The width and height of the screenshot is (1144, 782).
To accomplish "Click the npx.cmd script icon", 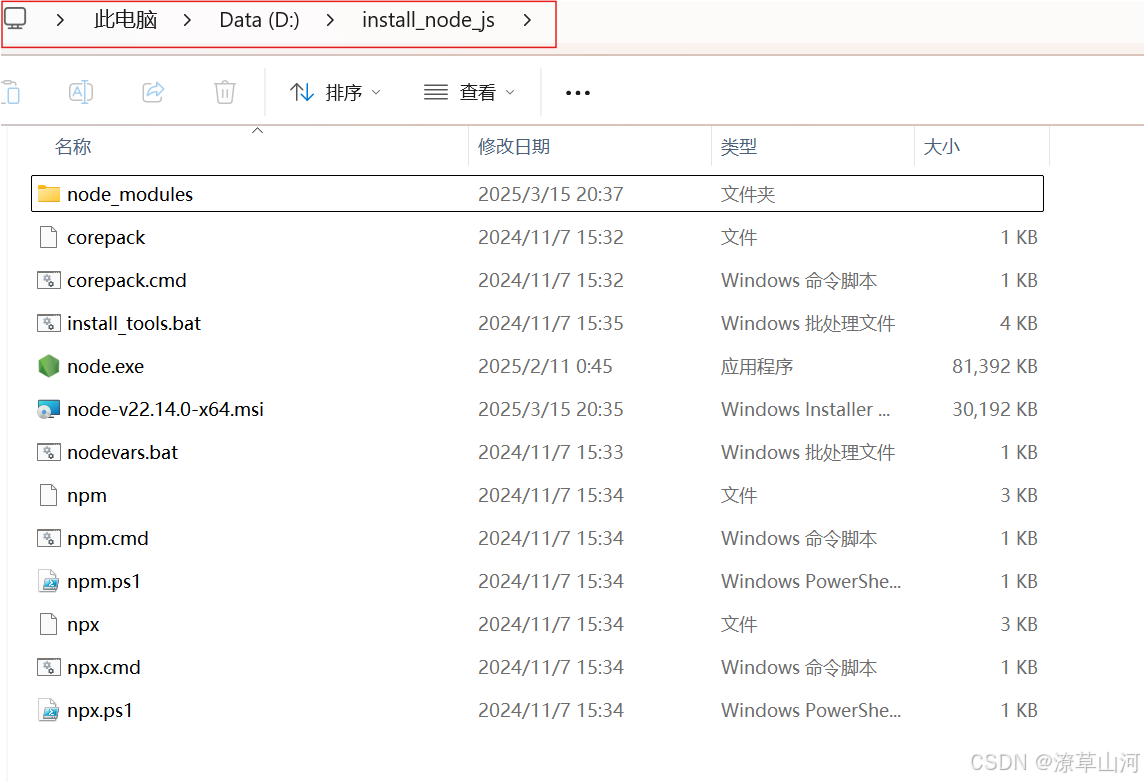I will pyautogui.click(x=49, y=667).
